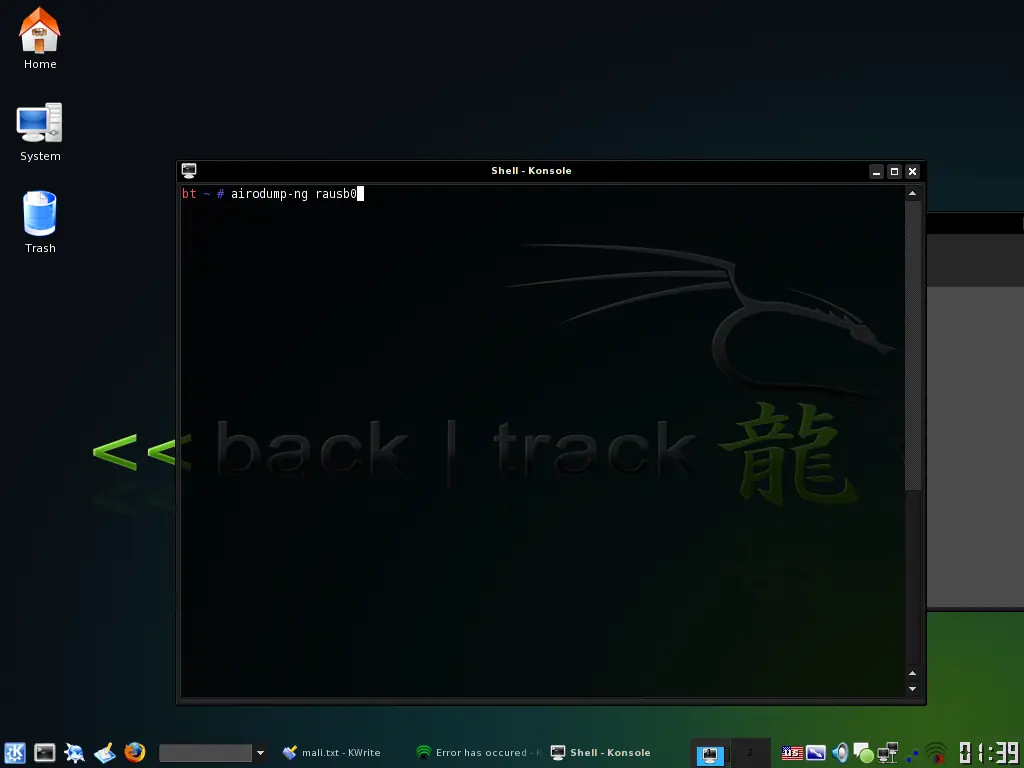Viewport: 1024px width, 768px height.
Task: Click the run command input field
Action: click(x=206, y=753)
